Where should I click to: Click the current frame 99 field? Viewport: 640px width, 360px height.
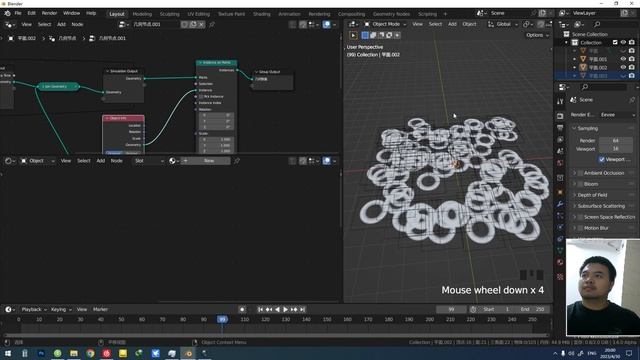451,309
